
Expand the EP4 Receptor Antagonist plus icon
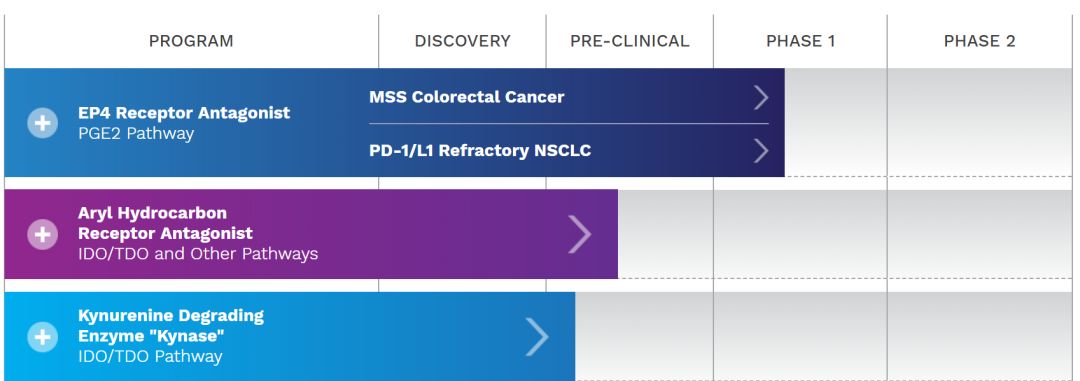click(x=43, y=123)
